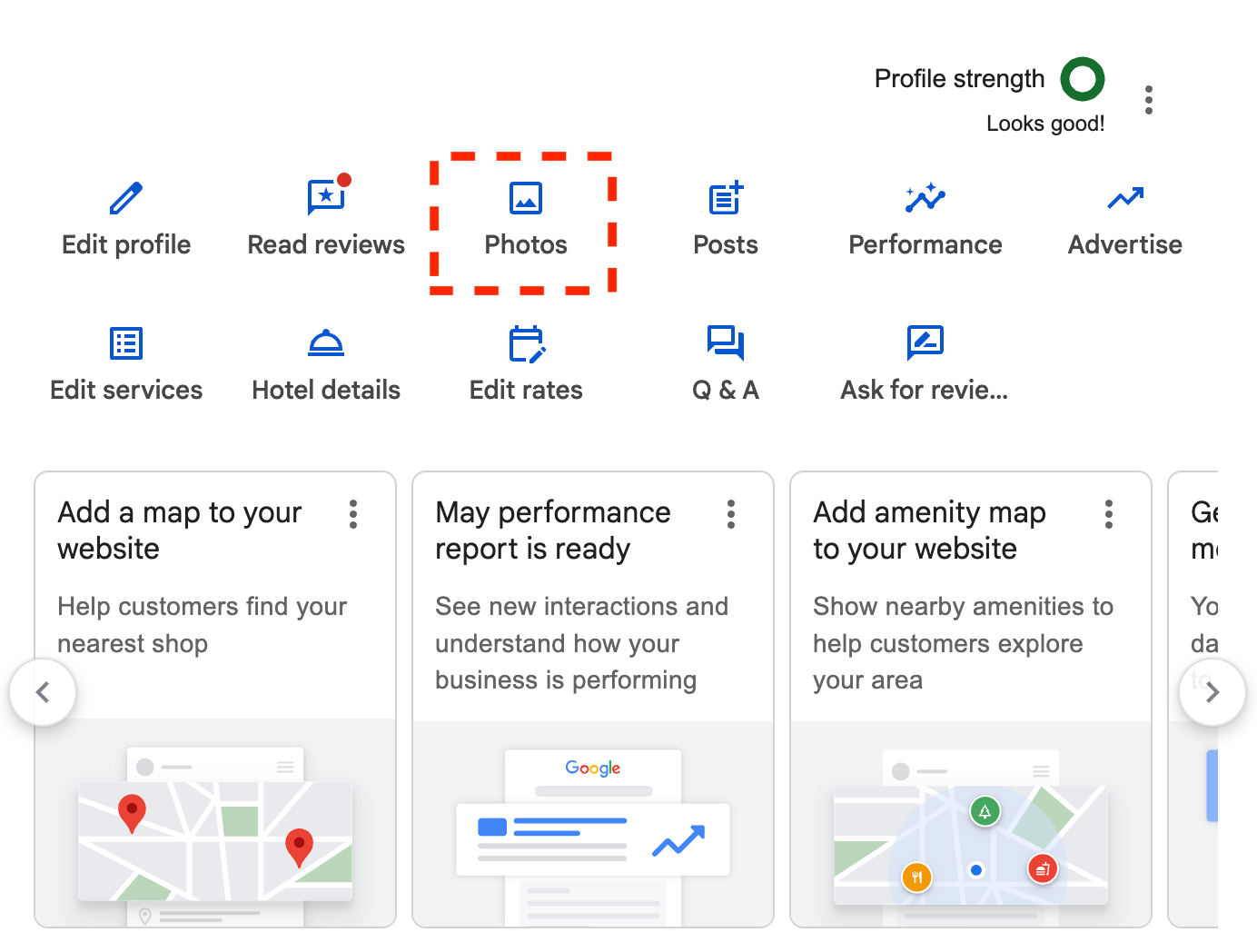The width and height of the screenshot is (1257, 952).
Task: Click the Hotel details bell icon
Action: point(326,343)
